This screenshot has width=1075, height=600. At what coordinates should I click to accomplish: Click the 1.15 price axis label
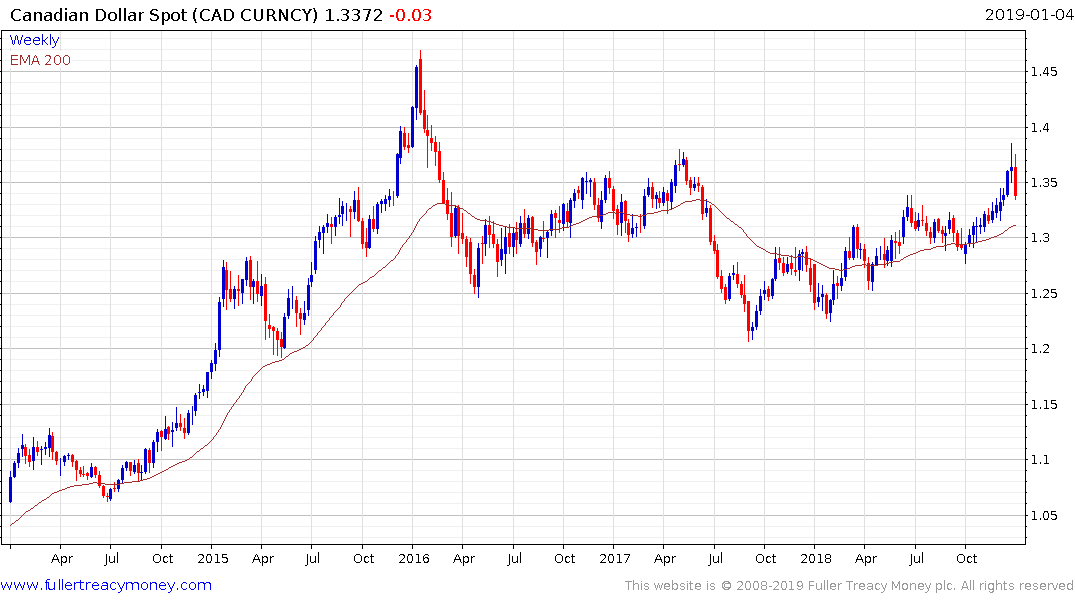point(1044,405)
